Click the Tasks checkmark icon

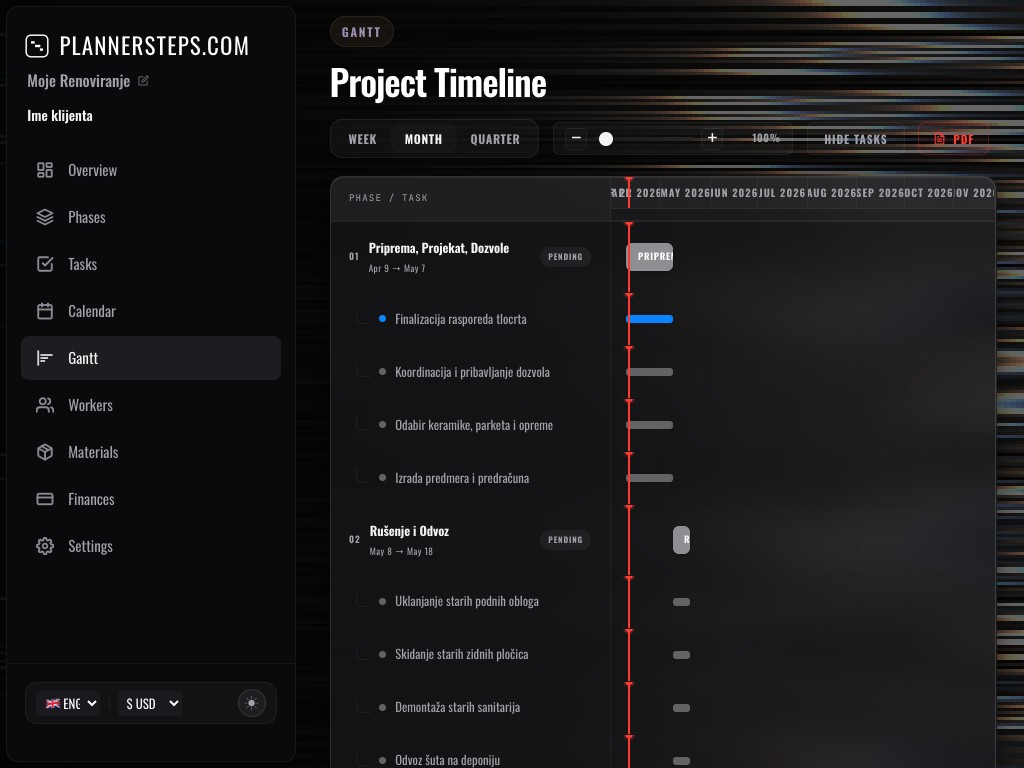pyautogui.click(x=44, y=264)
